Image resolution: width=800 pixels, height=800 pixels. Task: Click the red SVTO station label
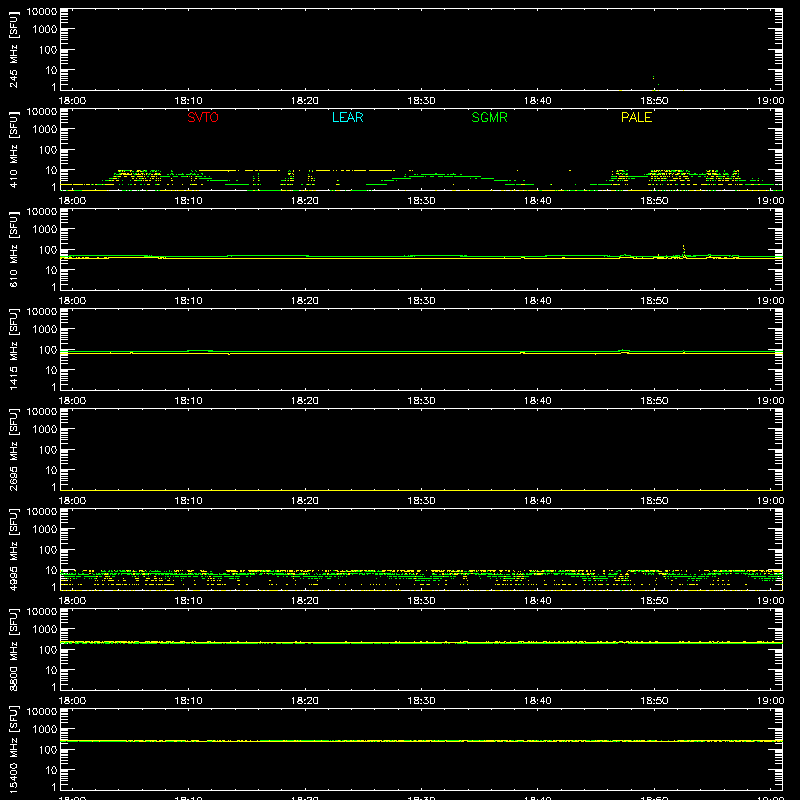coord(203,117)
